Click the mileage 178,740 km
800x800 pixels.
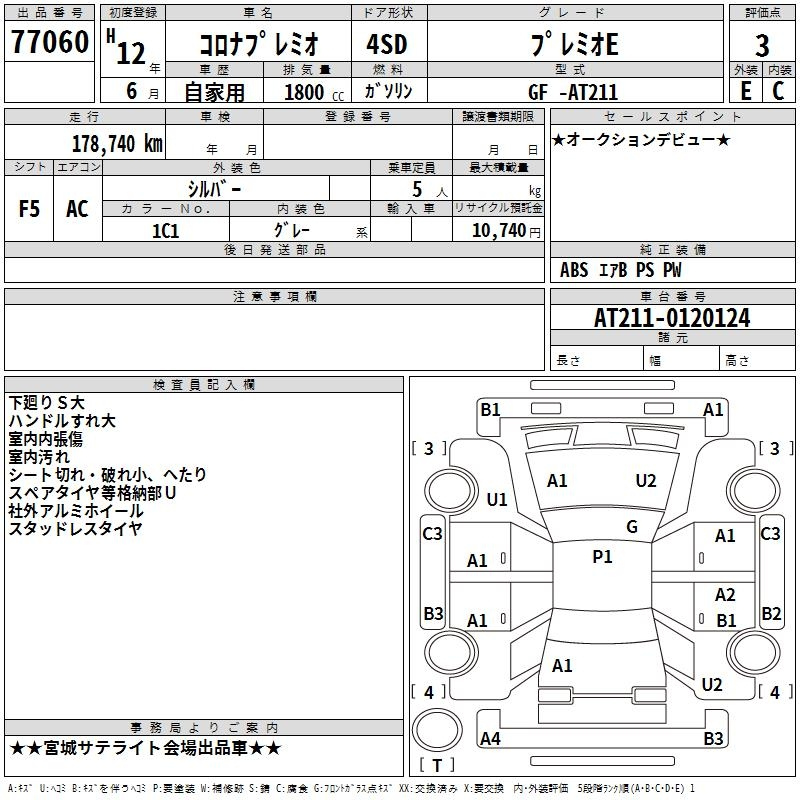tap(117, 144)
